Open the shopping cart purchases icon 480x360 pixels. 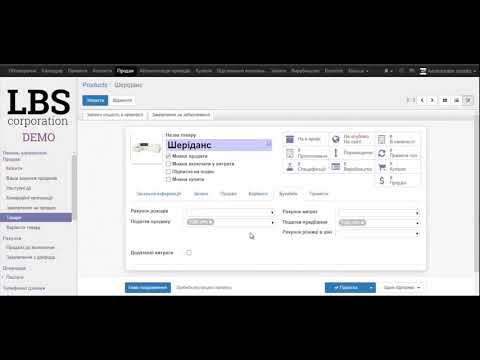382,167
